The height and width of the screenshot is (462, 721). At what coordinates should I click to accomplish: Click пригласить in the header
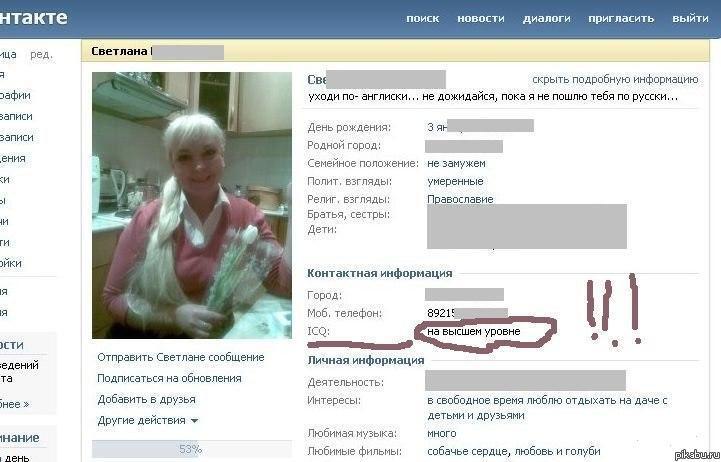(x=620, y=19)
